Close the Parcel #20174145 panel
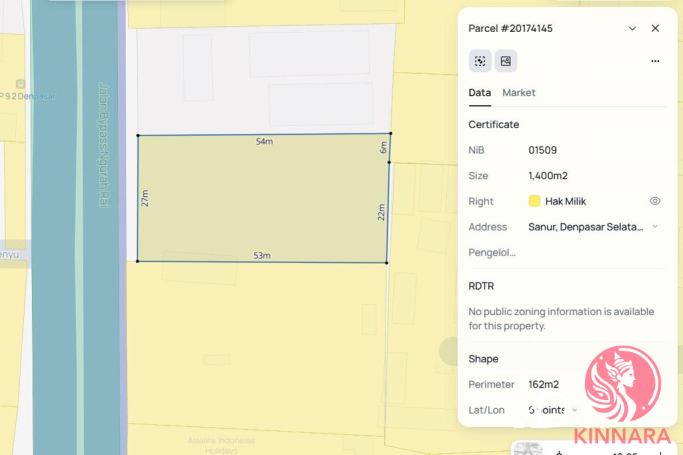 point(655,28)
